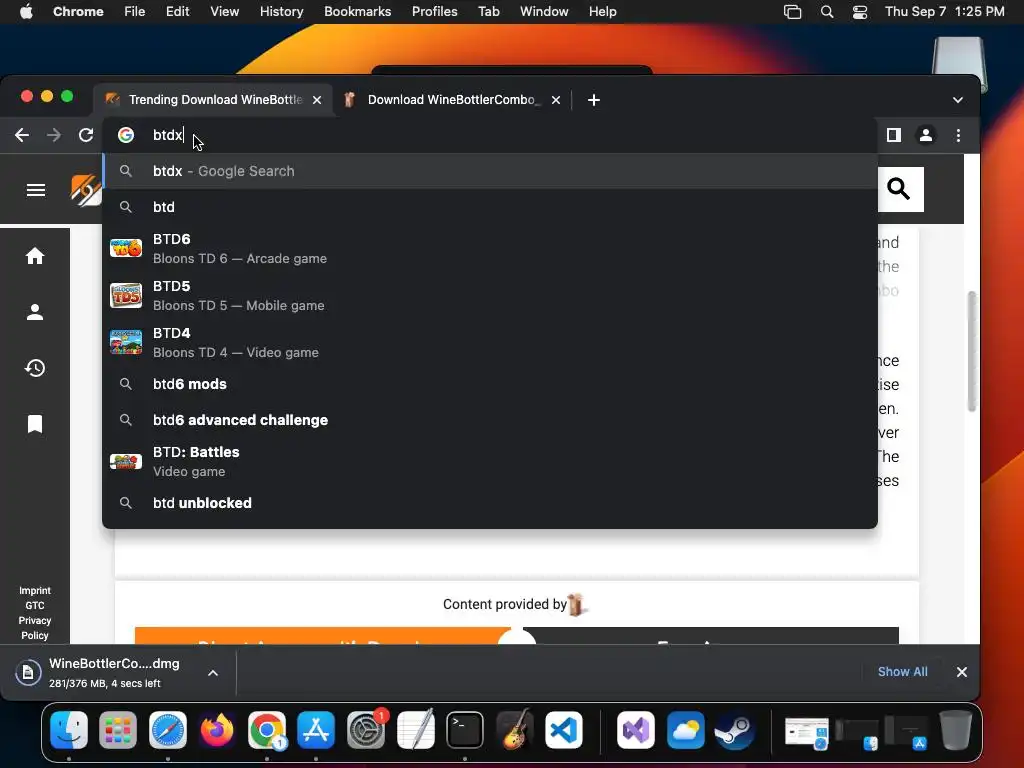Expand the WineBottlerCombo download options chevron
Image resolution: width=1024 pixels, height=768 pixels.
coord(213,673)
